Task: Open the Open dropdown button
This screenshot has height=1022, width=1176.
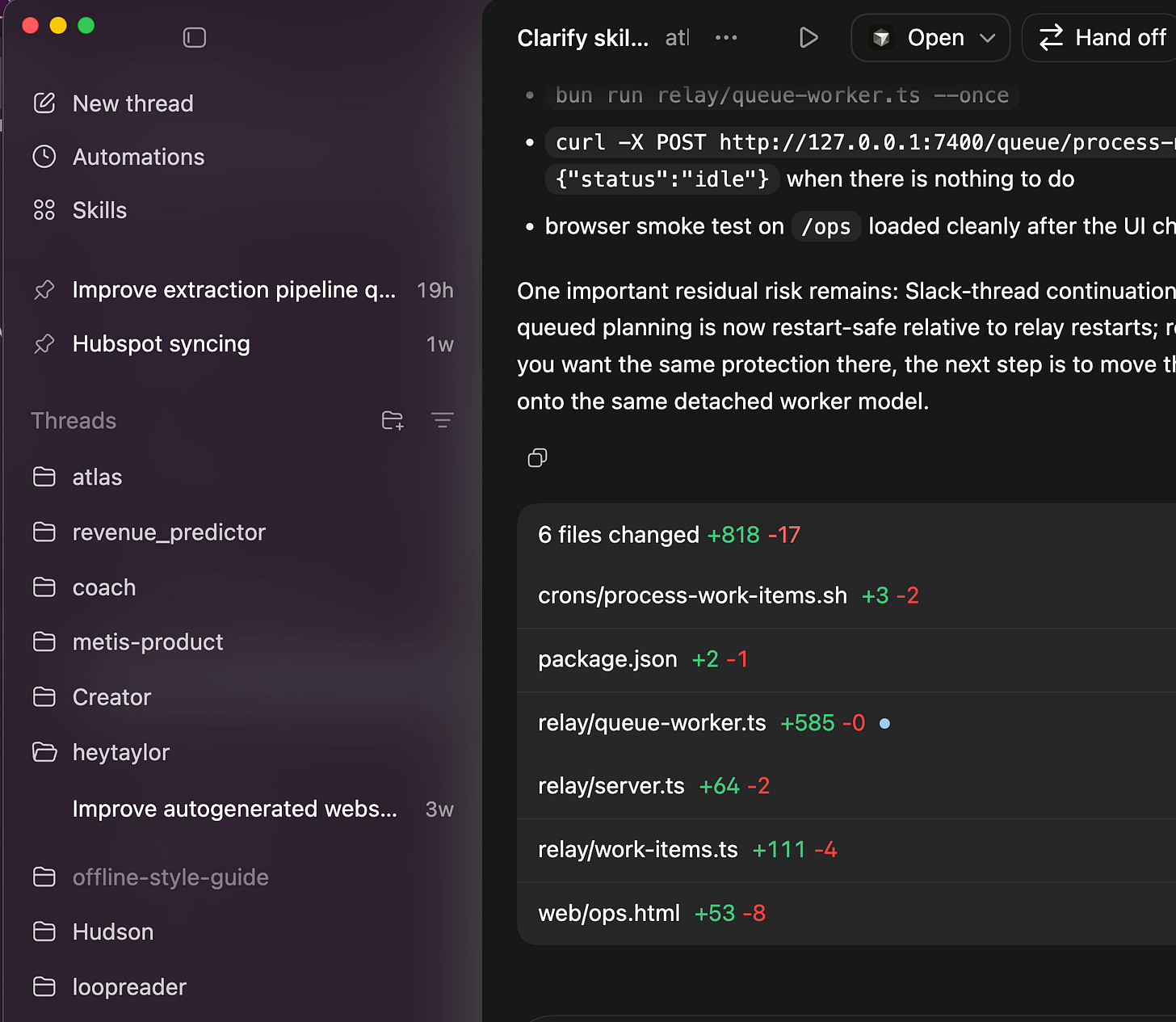Action: (930, 38)
